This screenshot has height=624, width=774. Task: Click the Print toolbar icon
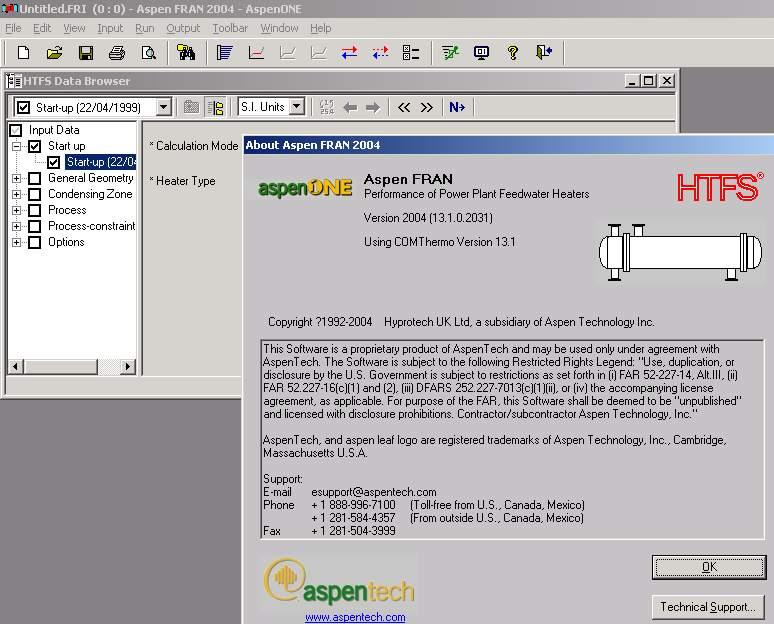coord(117,52)
